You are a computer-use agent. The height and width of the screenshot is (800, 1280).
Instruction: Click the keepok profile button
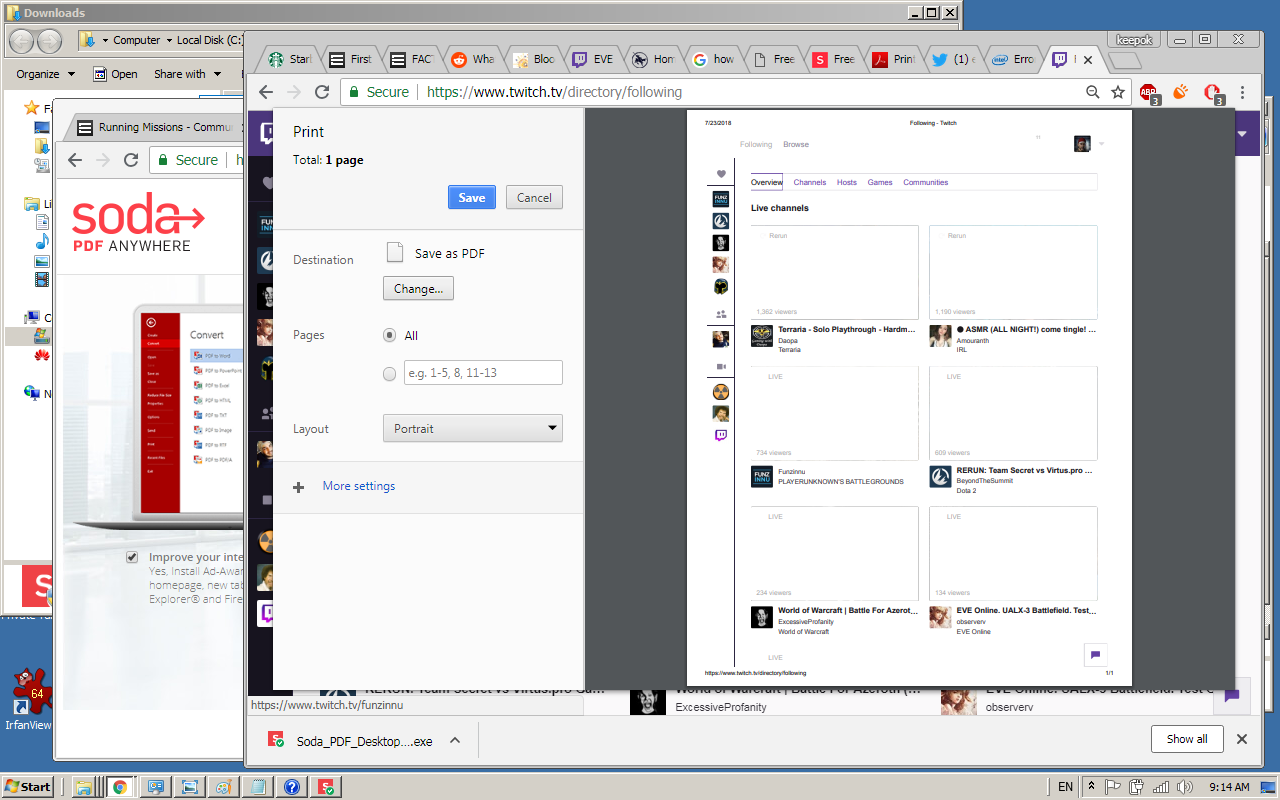point(1134,40)
